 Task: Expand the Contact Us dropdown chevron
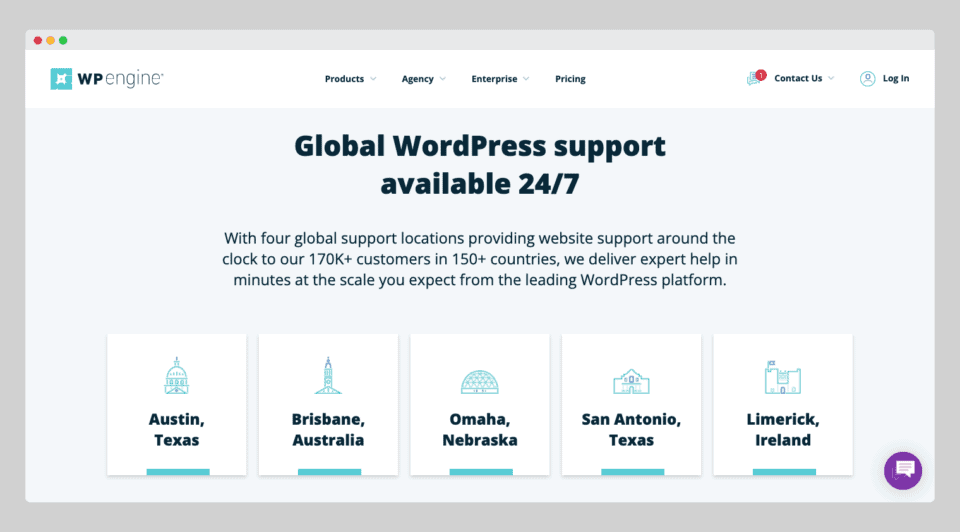coord(831,78)
